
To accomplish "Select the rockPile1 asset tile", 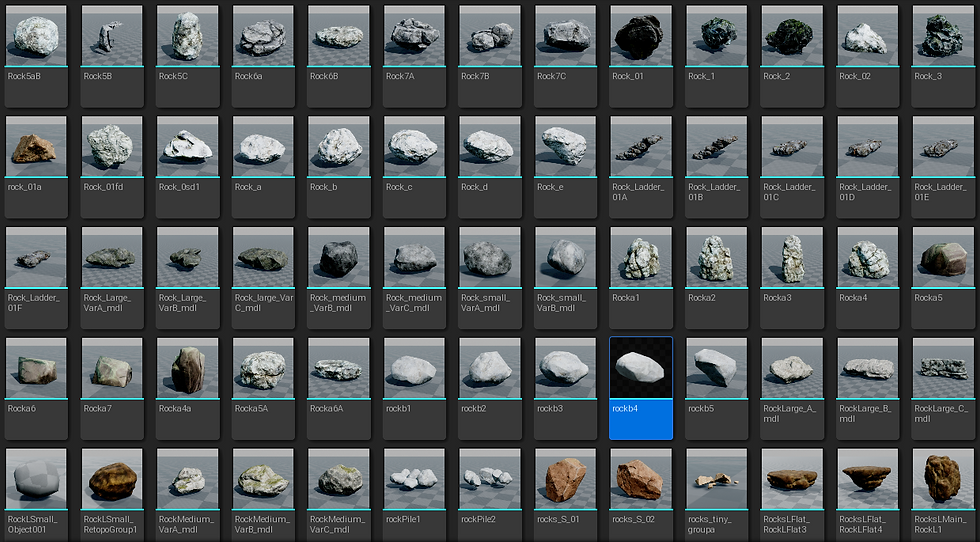I will click(414, 494).
